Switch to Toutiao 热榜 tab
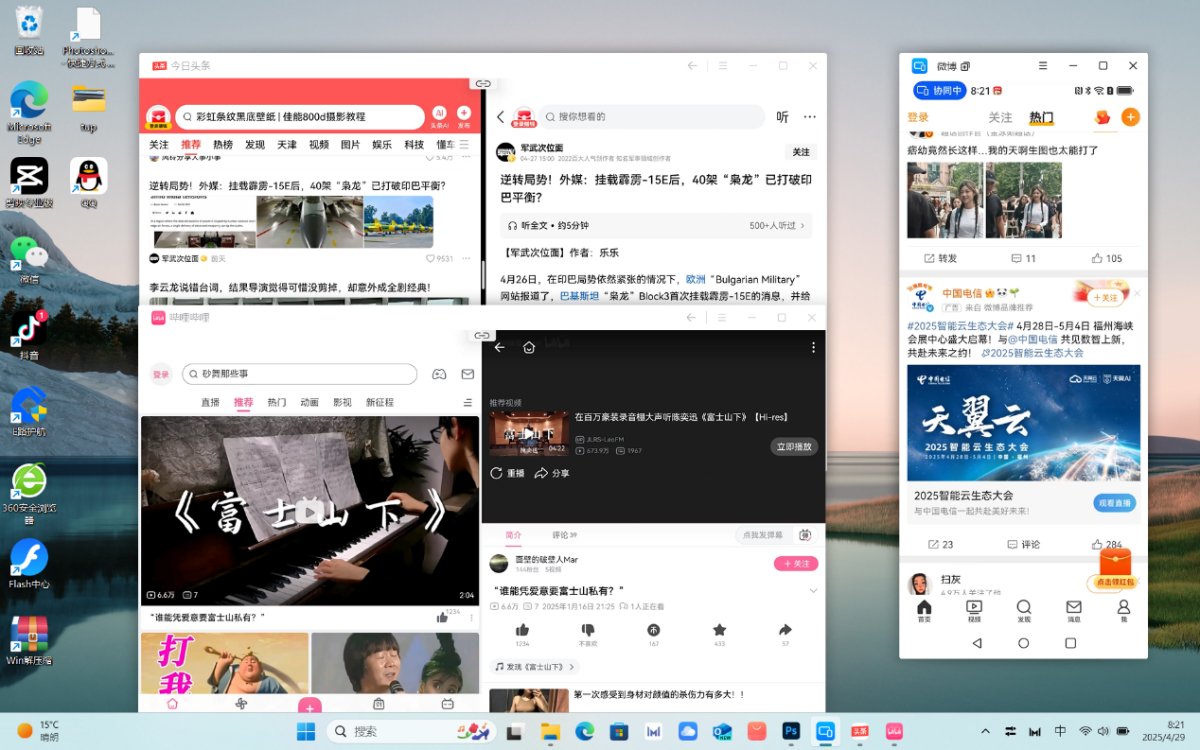Image resolution: width=1200 pixels, height=750 pixels. [x=223, y=145]
